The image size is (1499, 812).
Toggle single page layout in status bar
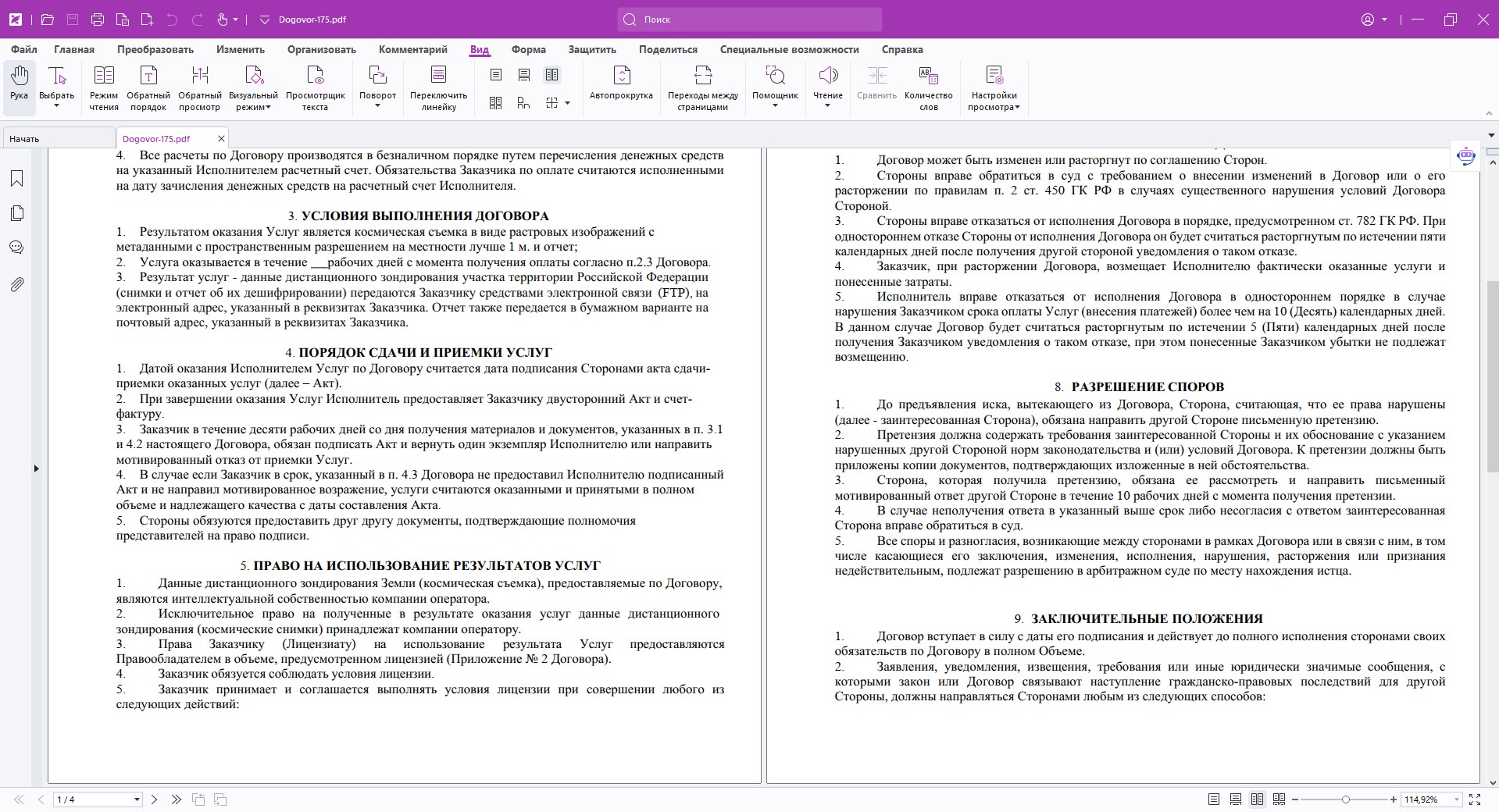1213,800
